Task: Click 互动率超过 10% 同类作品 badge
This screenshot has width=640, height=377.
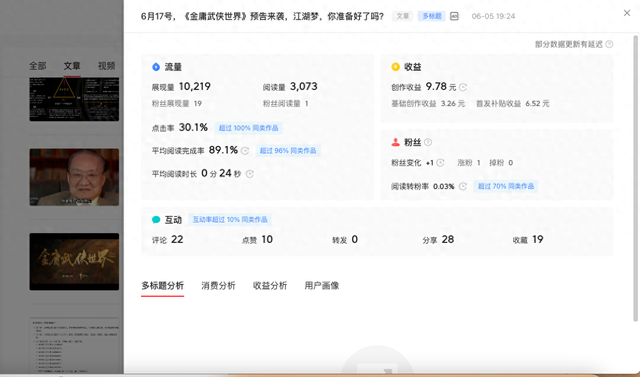Action: click(230, 220)
